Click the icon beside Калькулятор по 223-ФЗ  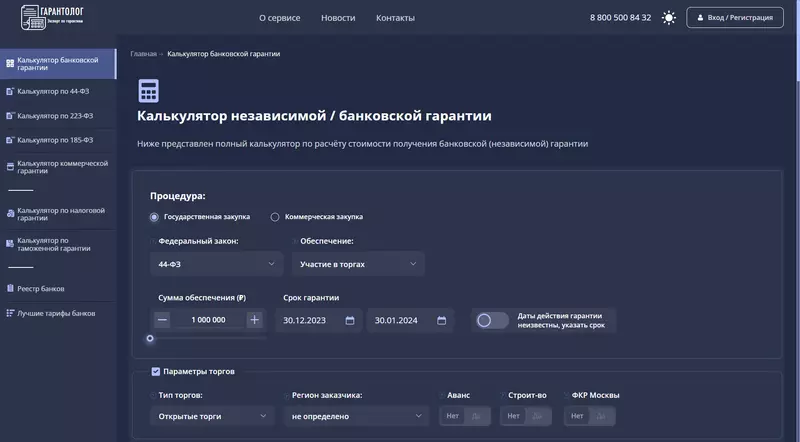click(10, 116)
